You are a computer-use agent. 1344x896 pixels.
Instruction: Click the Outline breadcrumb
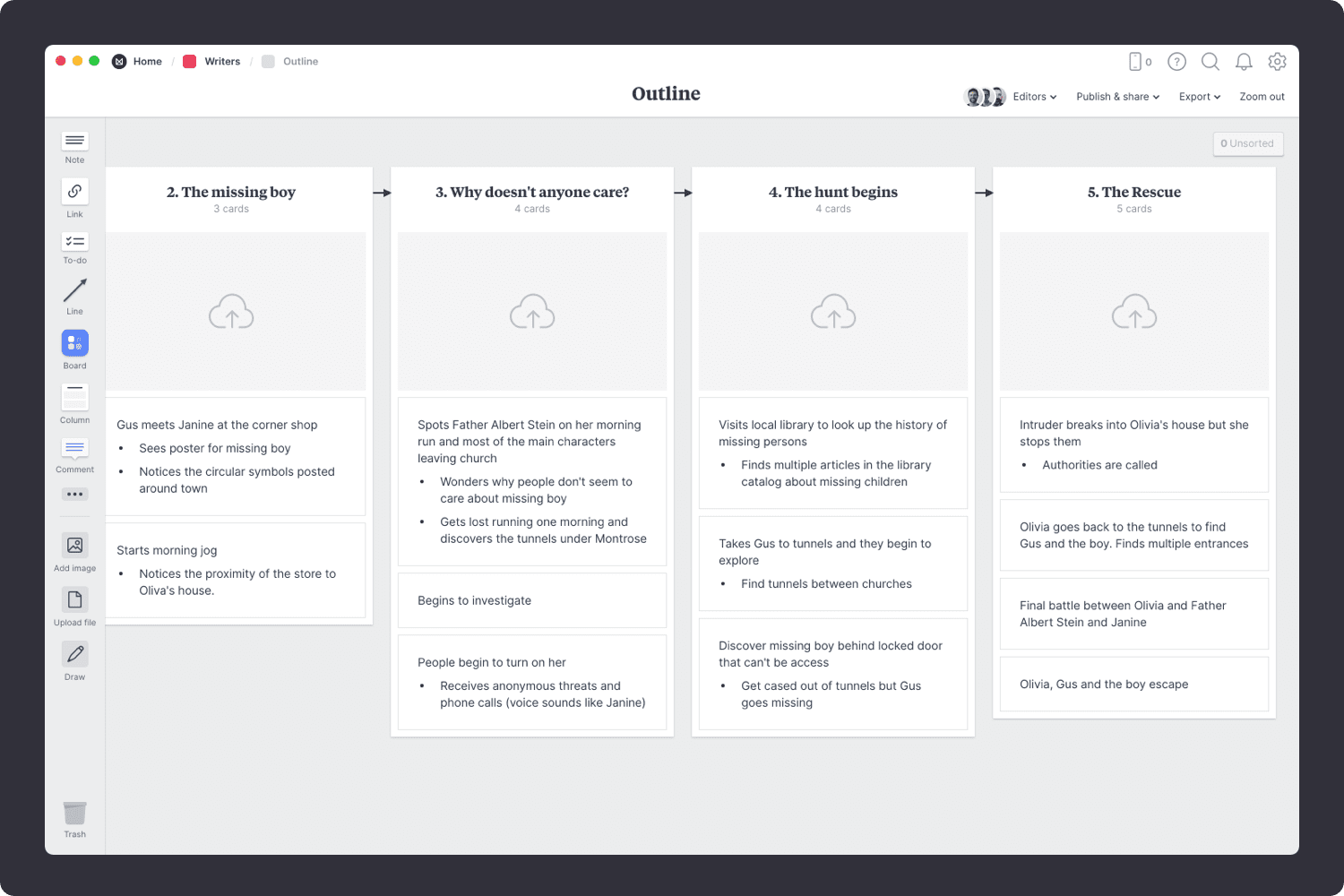(x=301, y=62)
